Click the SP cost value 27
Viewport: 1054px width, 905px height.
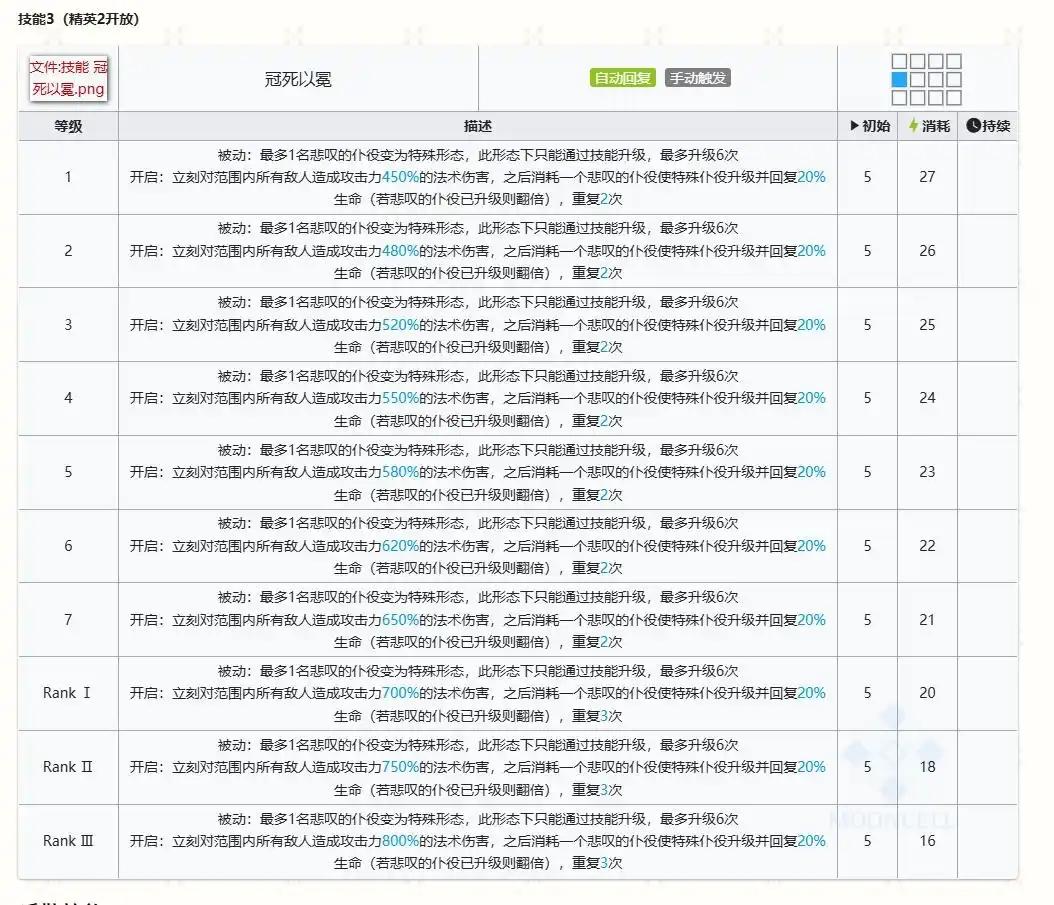(x=927, y=177)
